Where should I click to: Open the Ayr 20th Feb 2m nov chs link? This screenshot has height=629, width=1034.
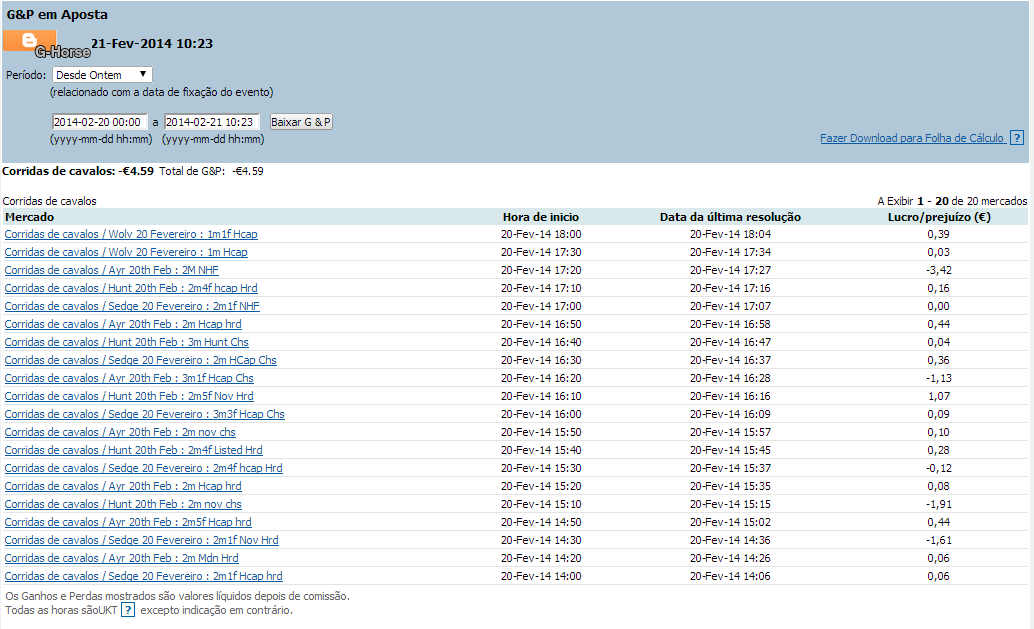click(120, 432)
